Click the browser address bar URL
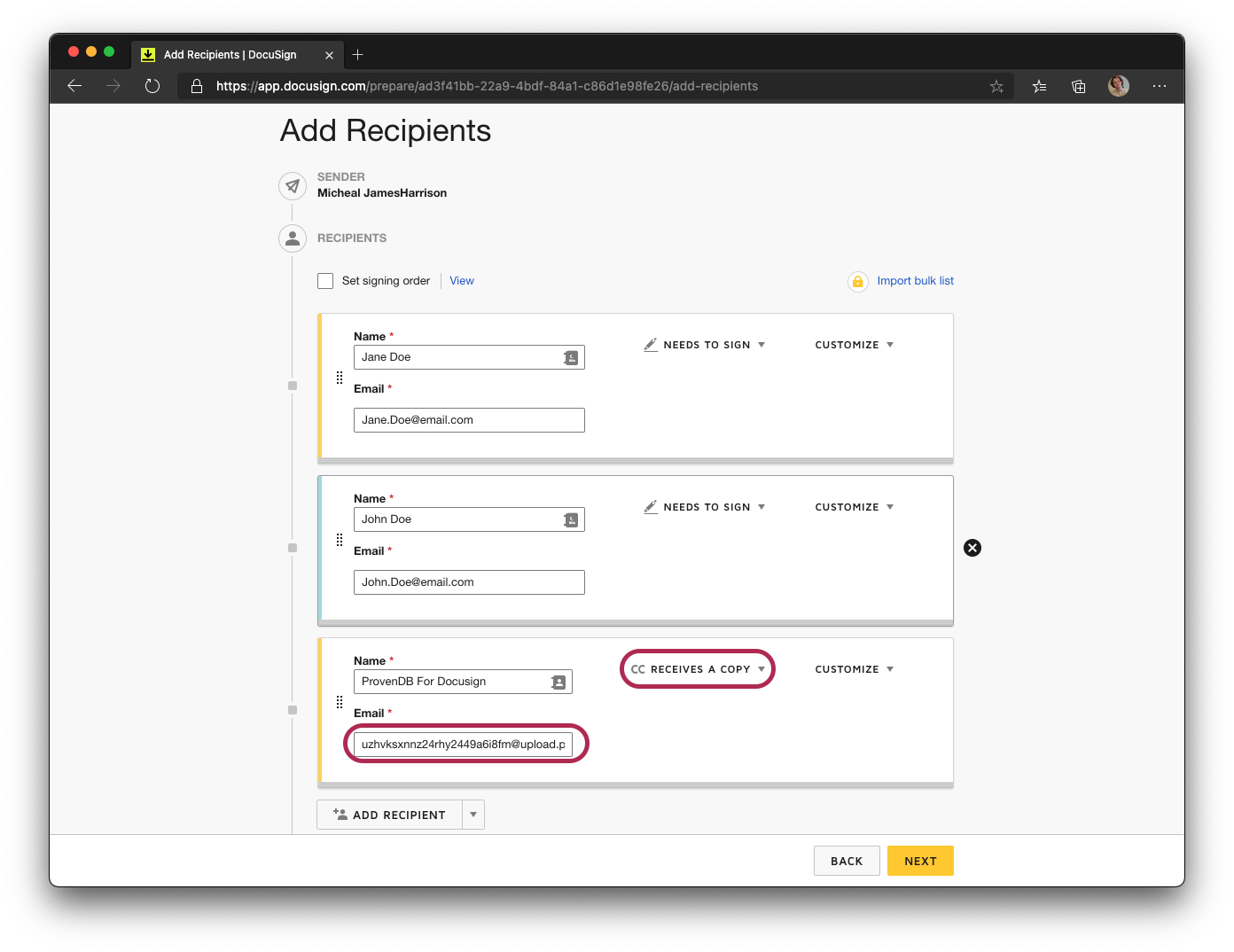 click(487, 86)
